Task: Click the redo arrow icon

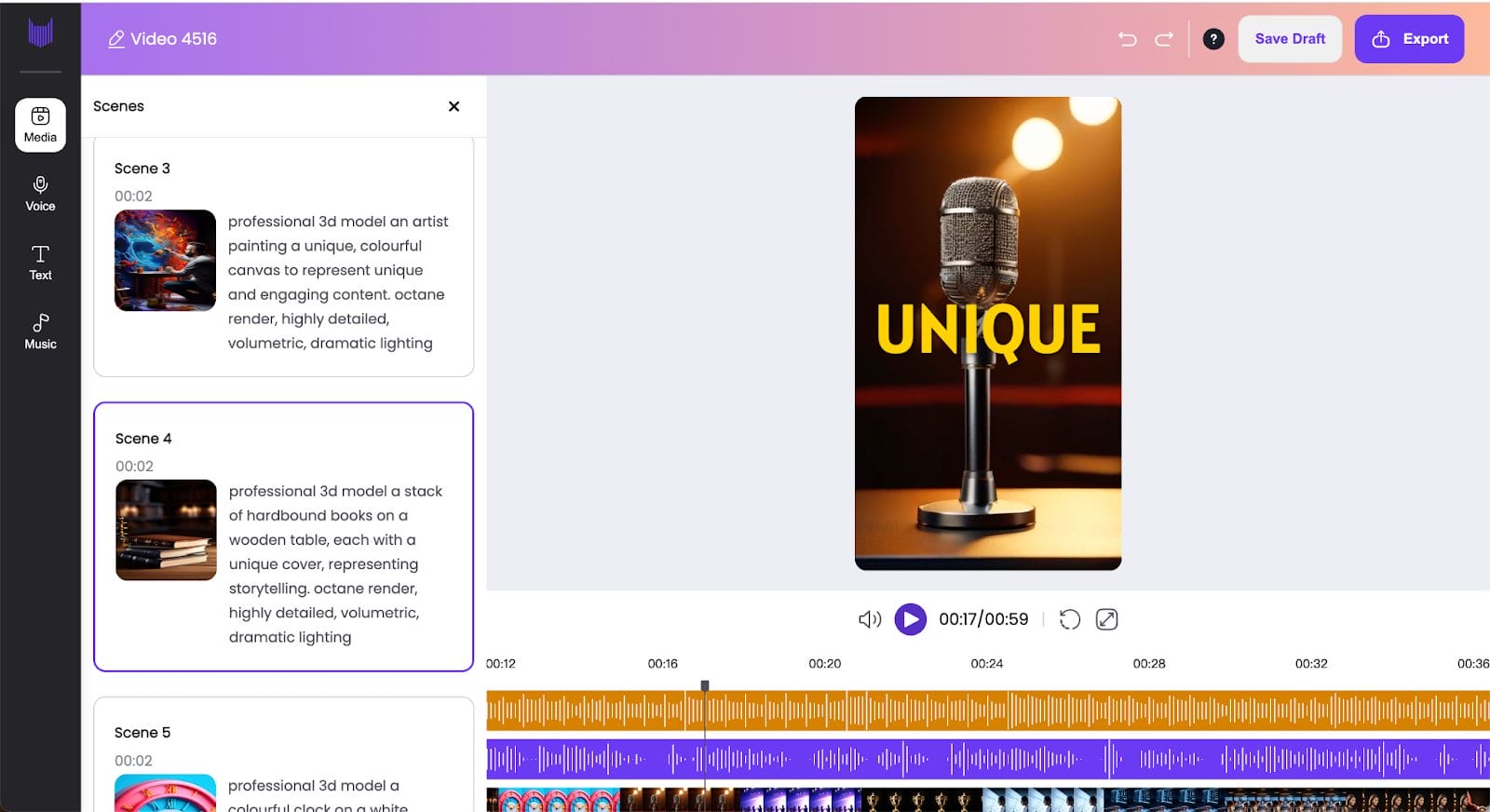Action: tap(1164, 39)
